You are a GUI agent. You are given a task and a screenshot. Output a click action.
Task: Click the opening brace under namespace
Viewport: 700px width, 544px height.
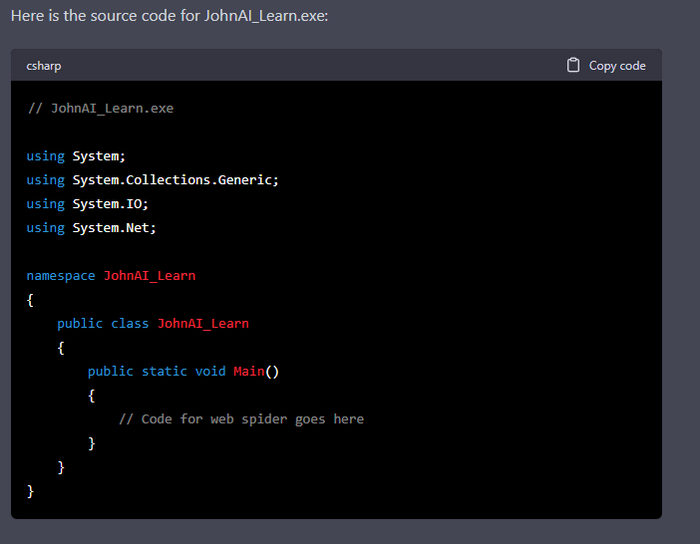pos(30,299)
